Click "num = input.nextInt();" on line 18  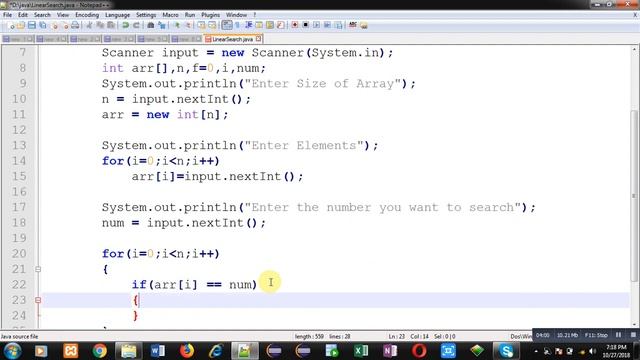click(184, 223)
